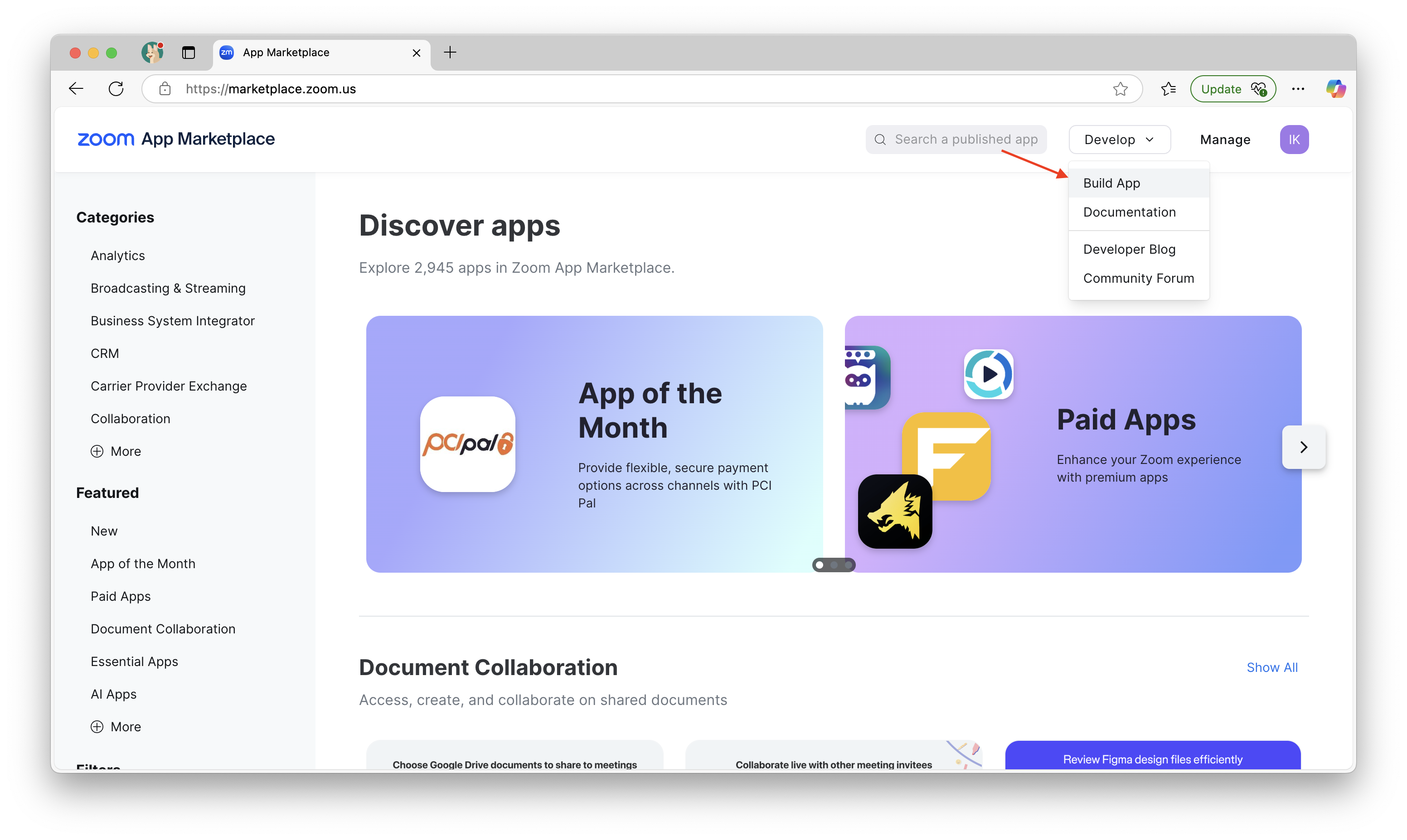Open the New featured list
Viewport: 1407px width, 840px height.
pyautogui.click(x=104, y=531)
